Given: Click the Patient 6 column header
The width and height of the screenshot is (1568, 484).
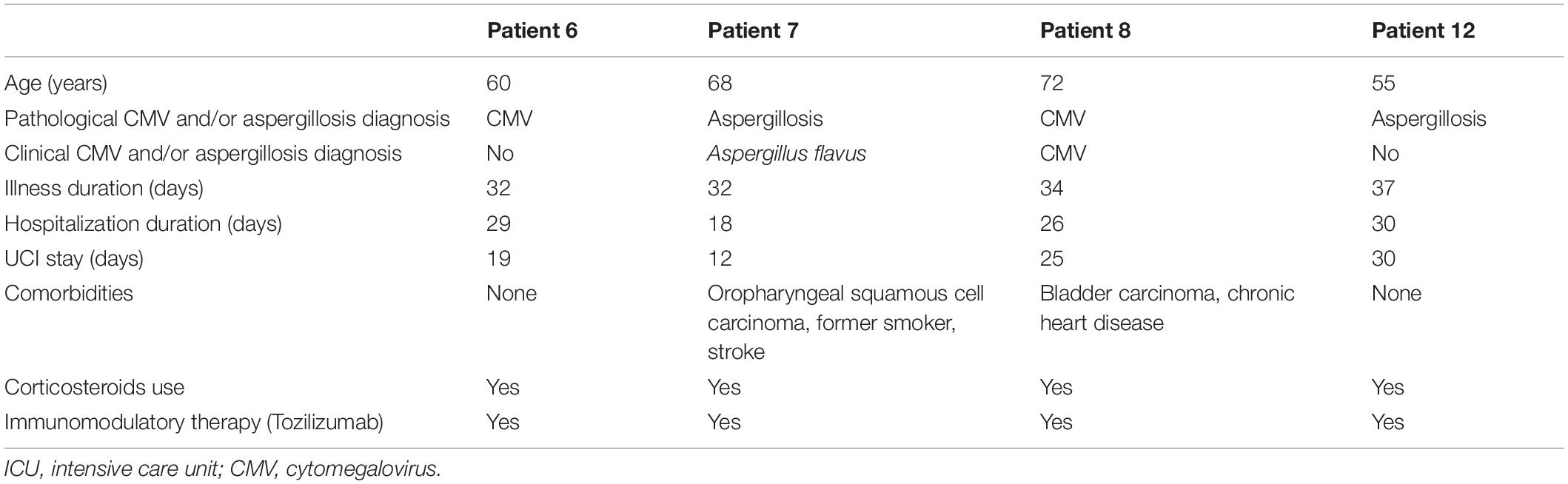Looking at the screenshot, I should coord(531,30).
